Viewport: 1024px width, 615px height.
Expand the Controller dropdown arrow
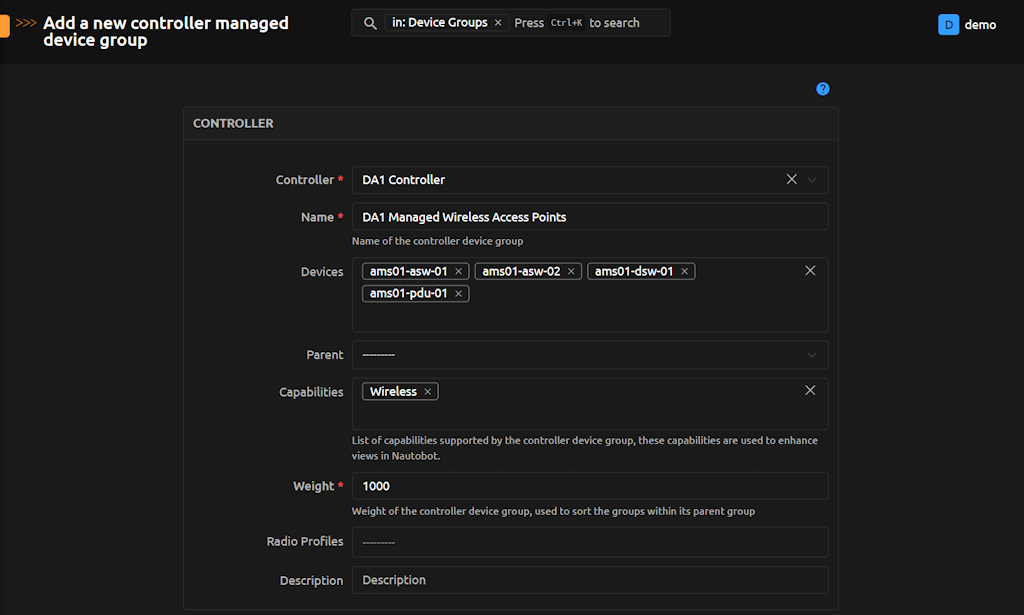(x=812, y=180)
